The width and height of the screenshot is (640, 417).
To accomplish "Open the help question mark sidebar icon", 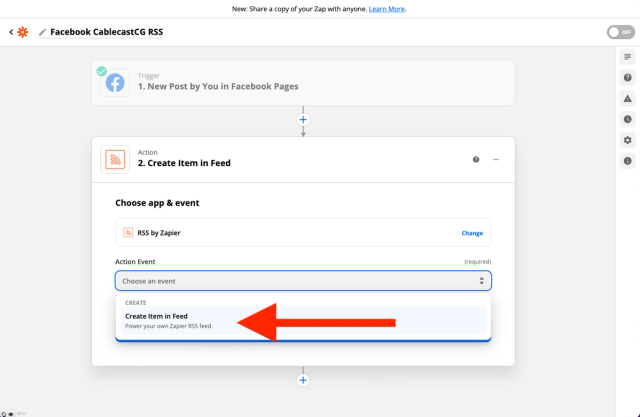I will (x=627, y=78).
